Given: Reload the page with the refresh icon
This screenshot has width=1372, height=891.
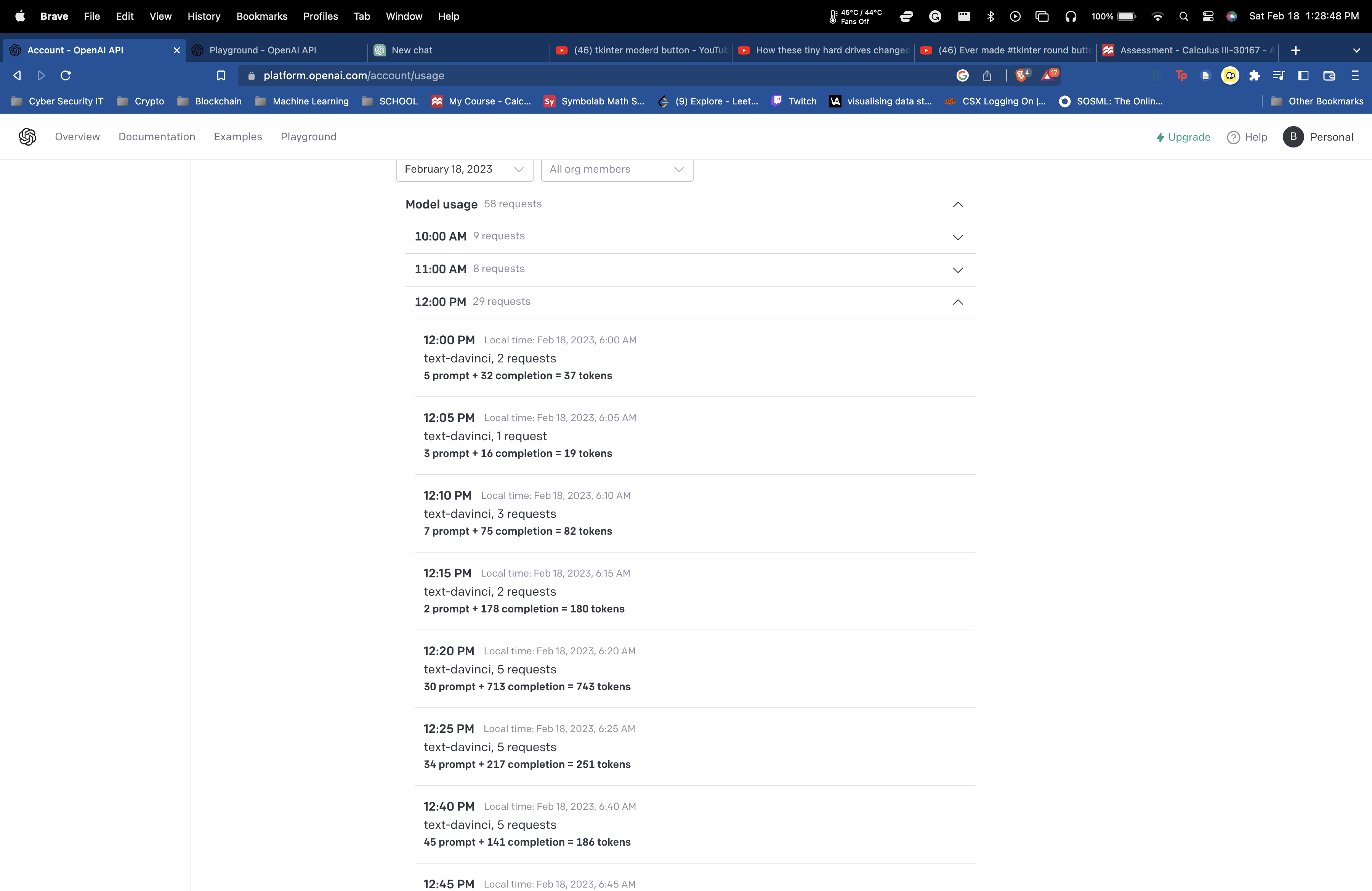Looking at the screenshot, I should [x=66, y=75].
